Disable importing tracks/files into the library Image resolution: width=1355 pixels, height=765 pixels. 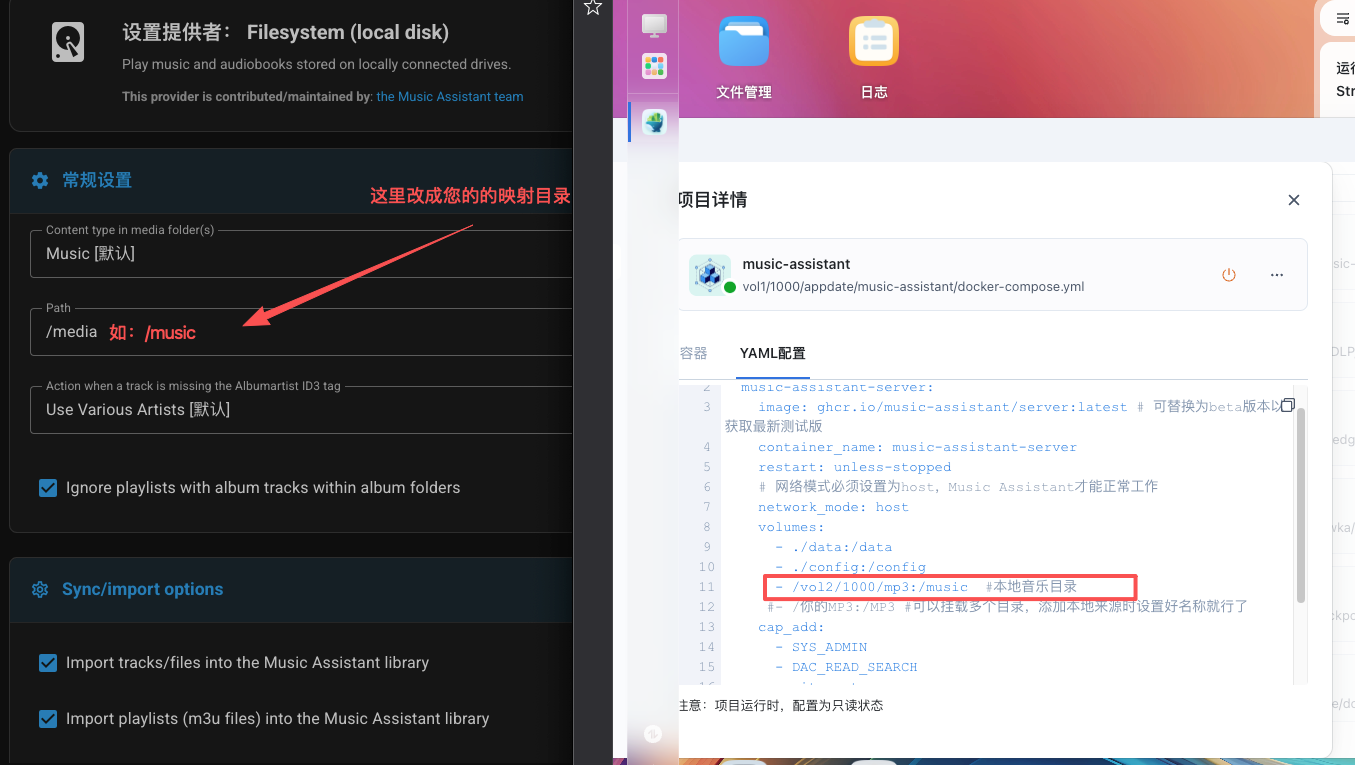point(47,663)
